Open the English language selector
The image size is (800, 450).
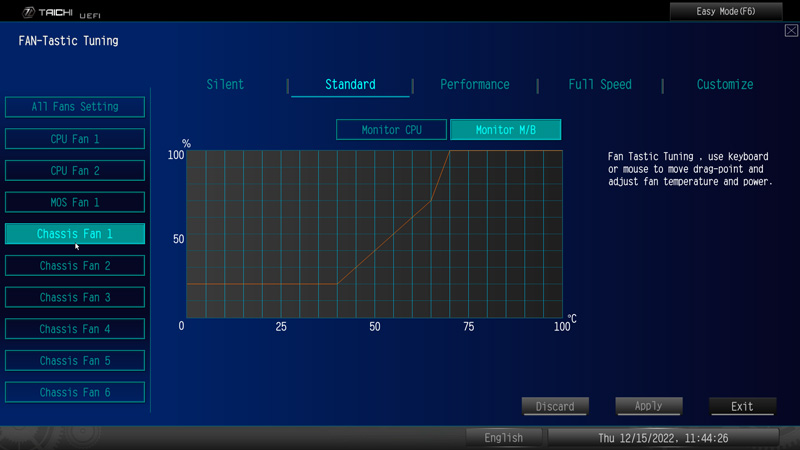pyautogui.click(x=504, y=438)
